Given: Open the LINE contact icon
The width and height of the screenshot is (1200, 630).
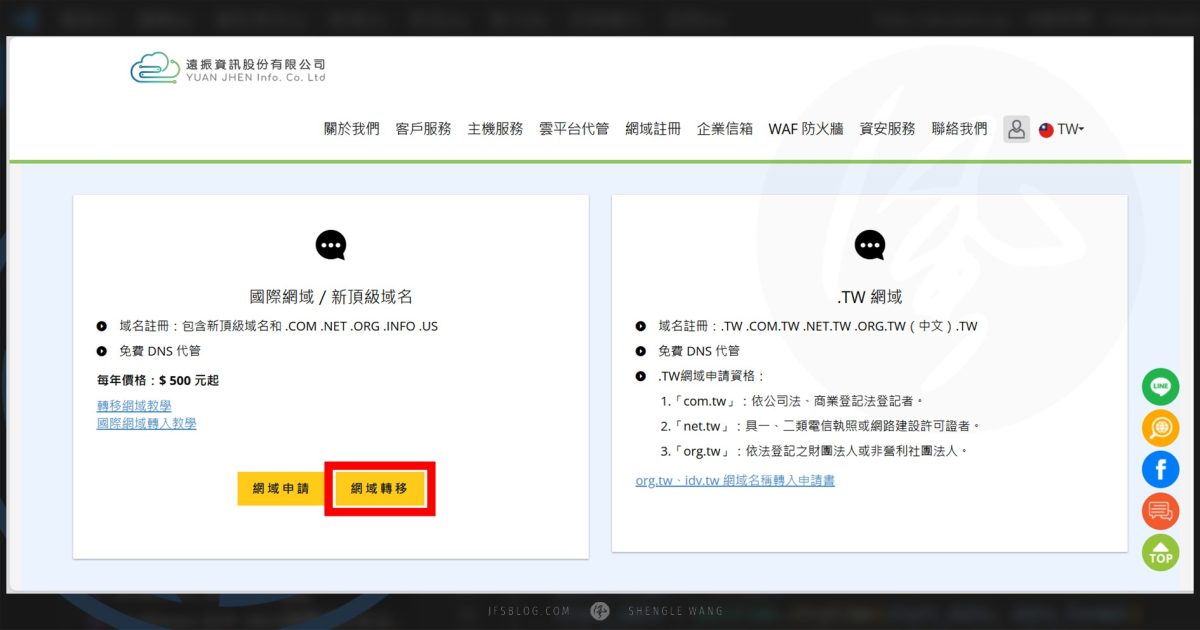Looking at the screenshot, I should (1160, 387).
